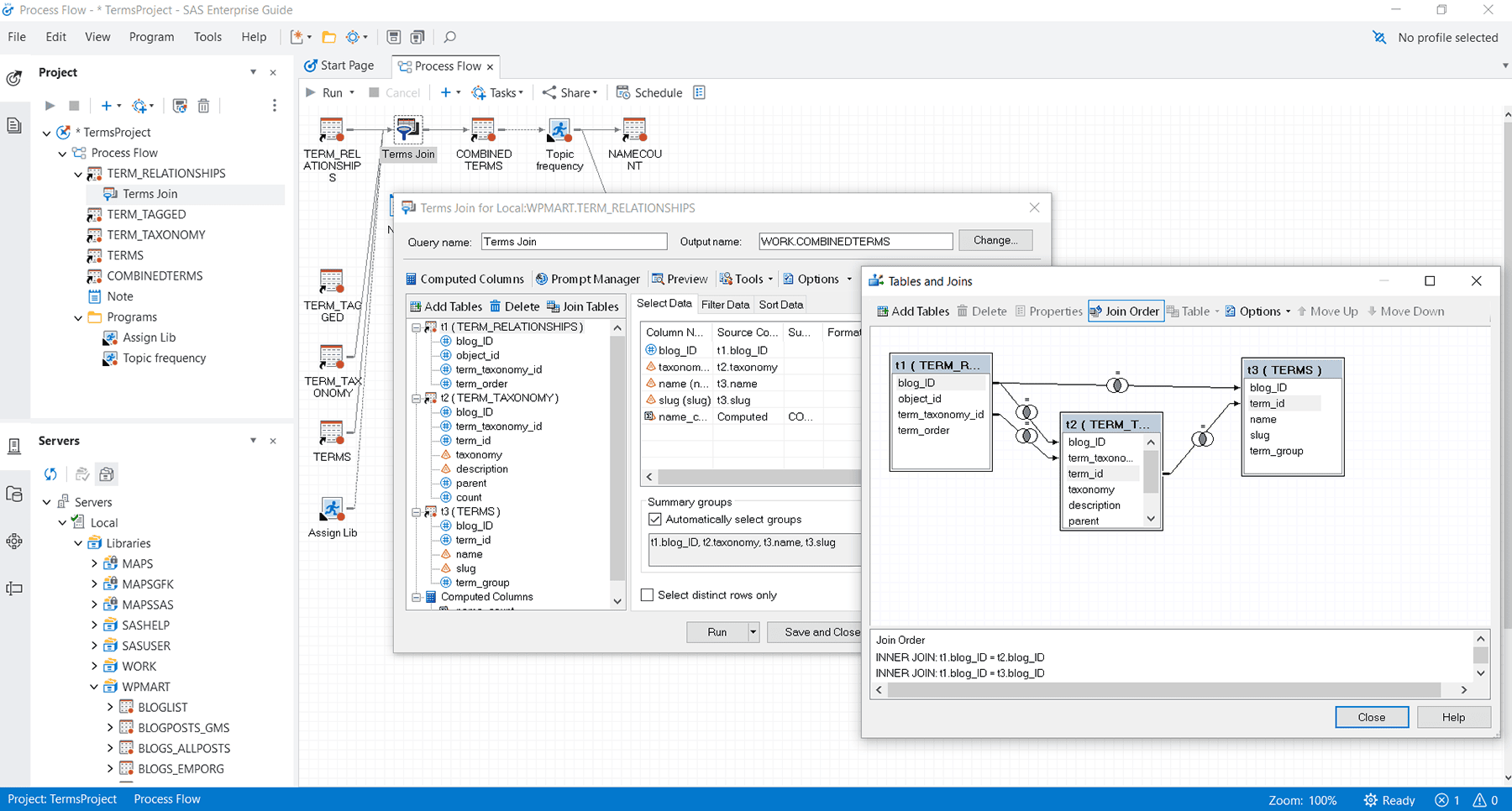Click Add Tables in Tables and Joins toolbar
Image resolution: width=1512 pixels, height=811 pixels.
coord(912,311)
